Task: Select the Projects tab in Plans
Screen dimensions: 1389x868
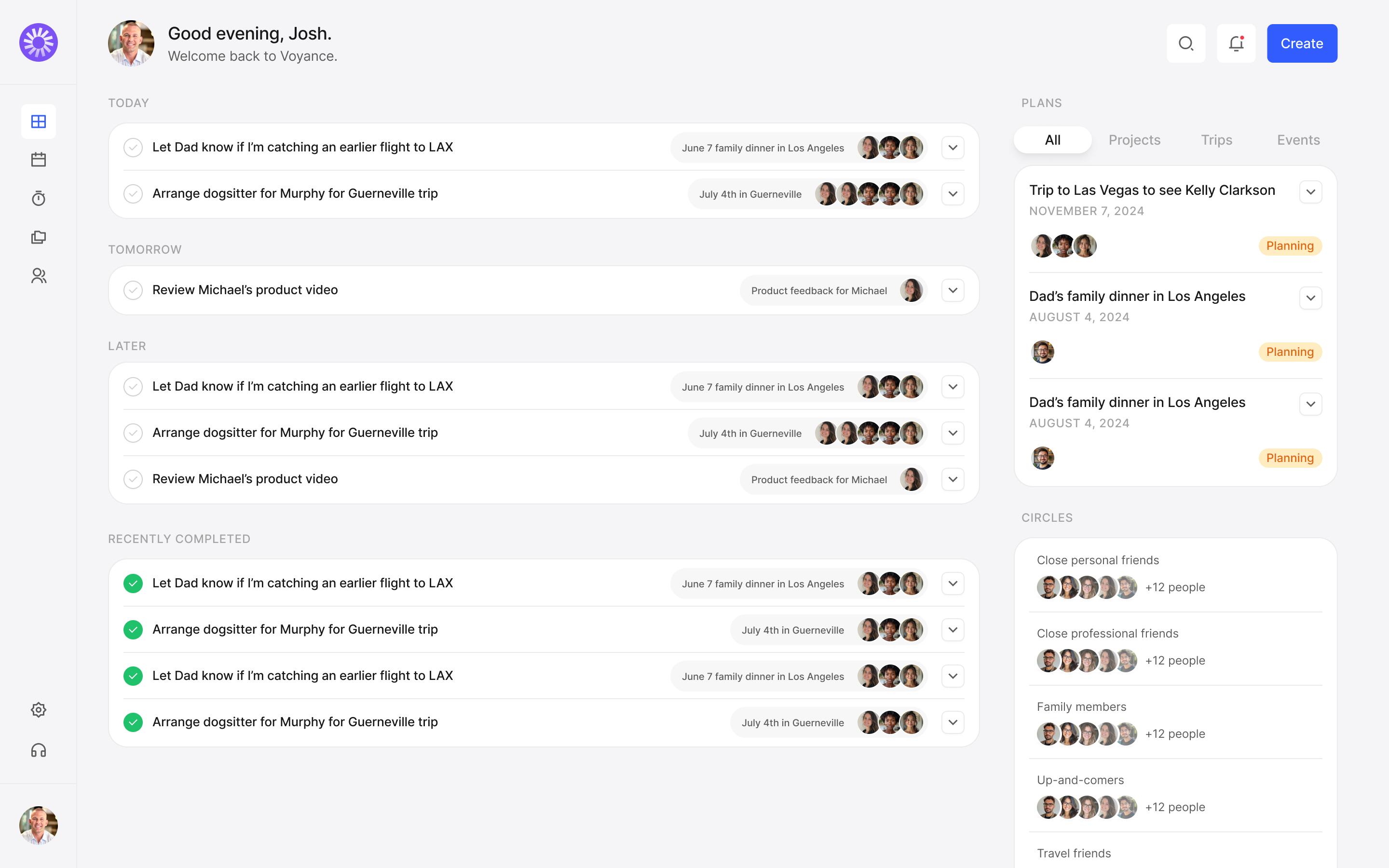Action: 1134,139
